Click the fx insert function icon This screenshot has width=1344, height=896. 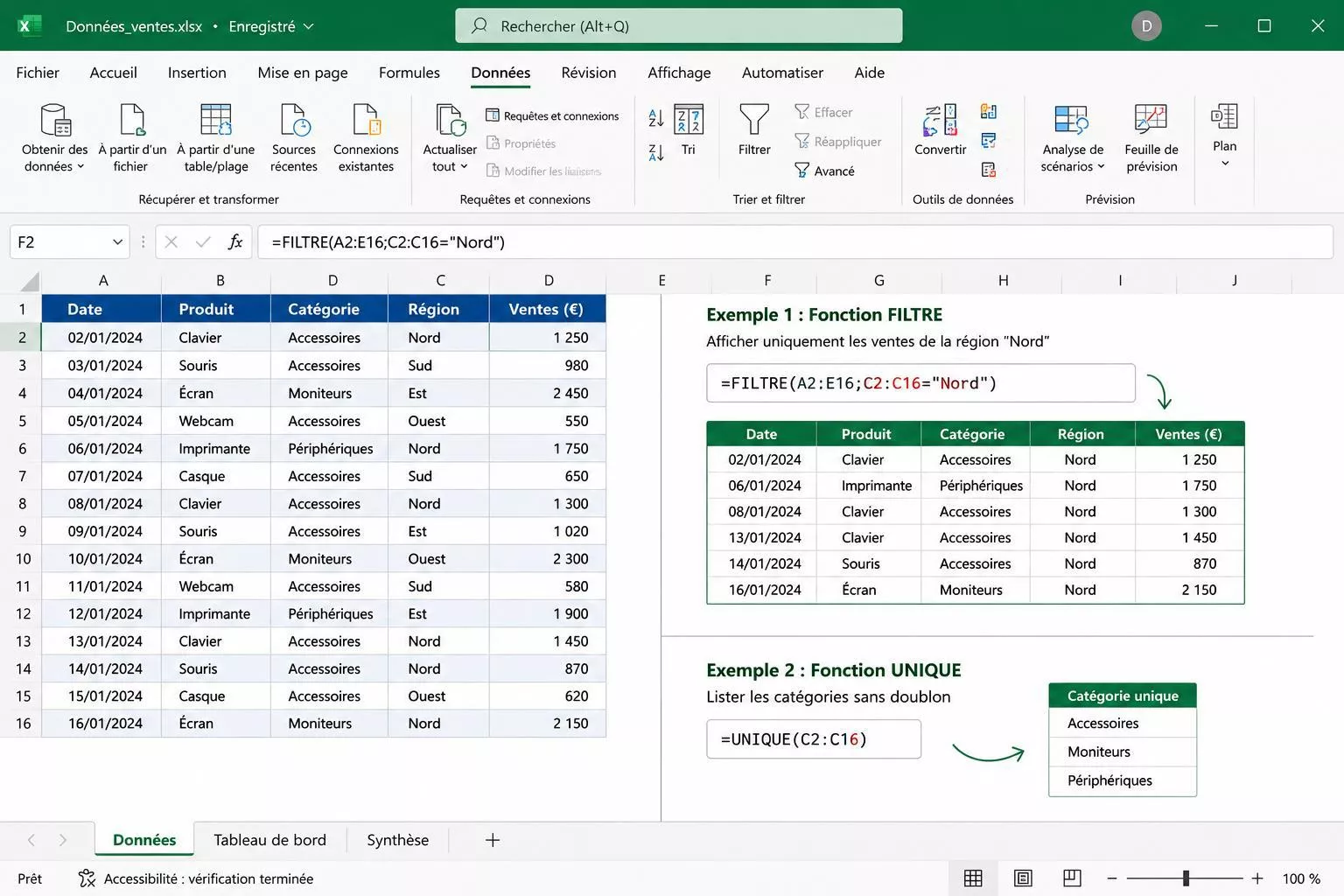pos(234,242)
